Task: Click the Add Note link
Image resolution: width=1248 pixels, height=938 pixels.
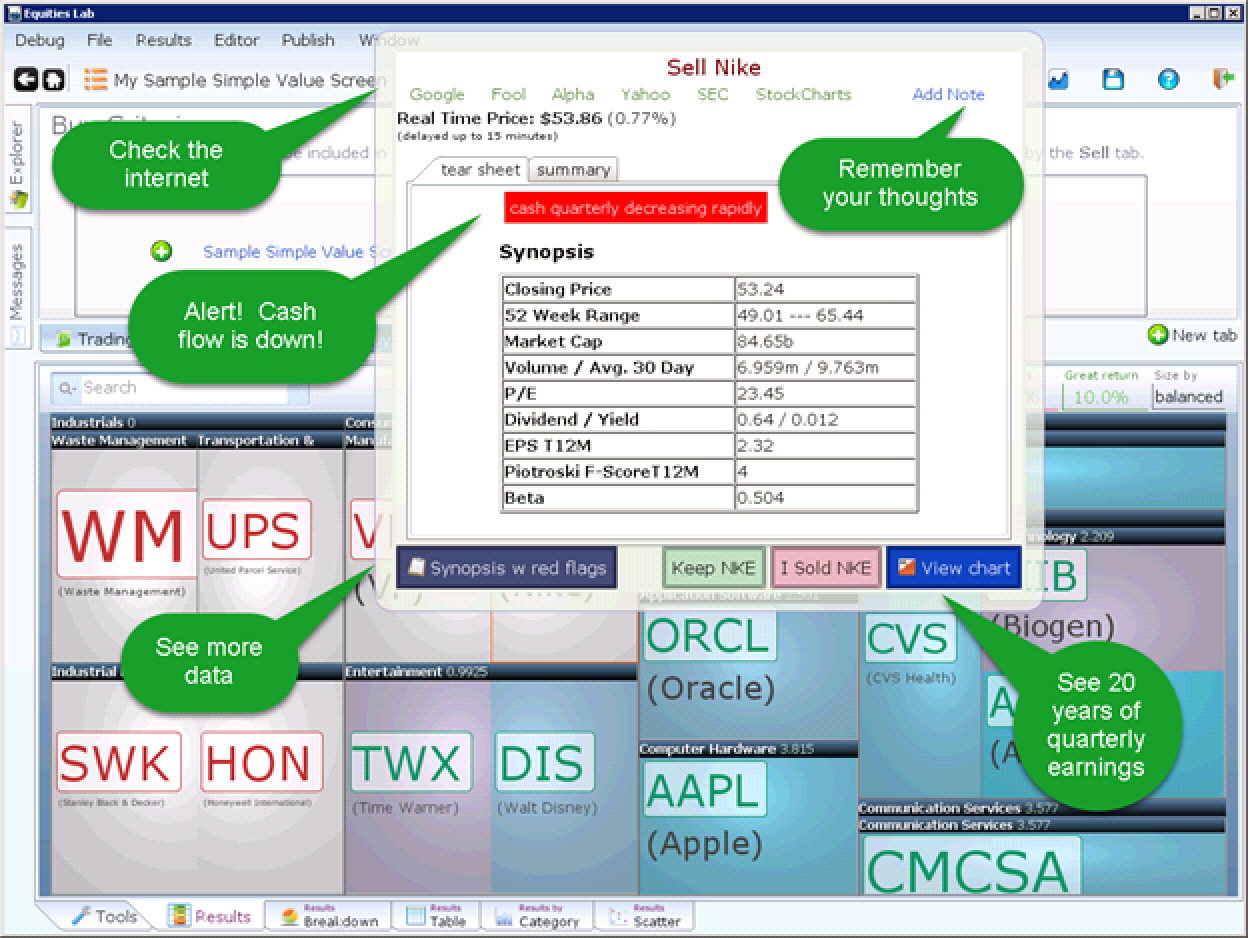Action: pyautogui.click(x=948, y=94)
